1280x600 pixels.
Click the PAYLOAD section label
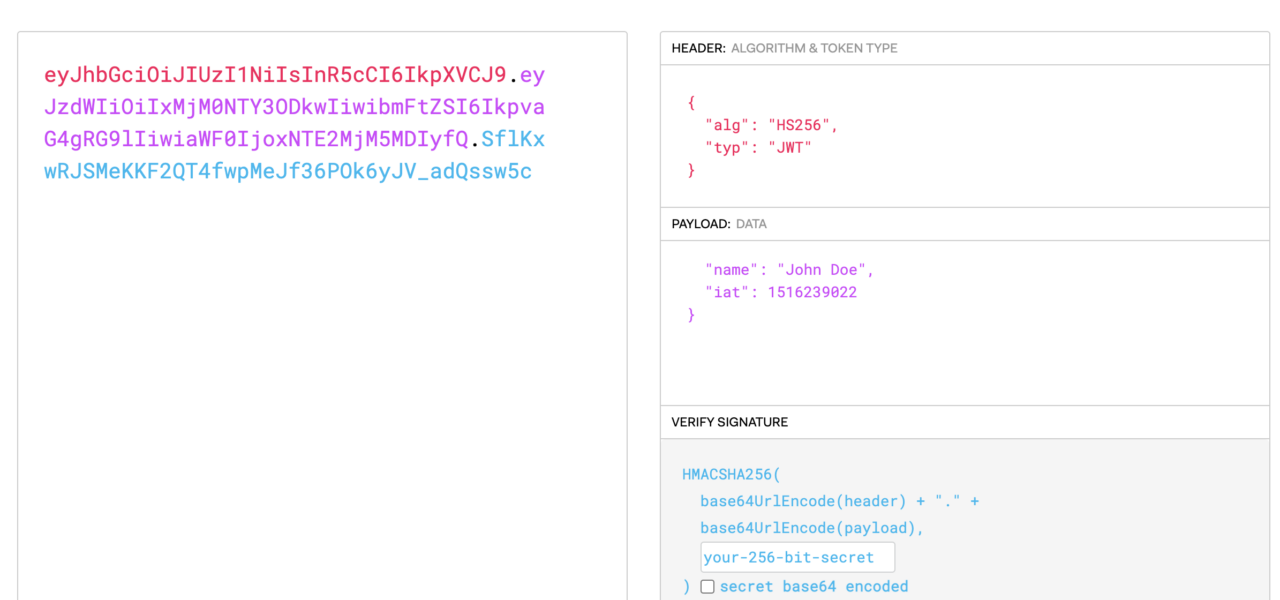pos(701,224)
